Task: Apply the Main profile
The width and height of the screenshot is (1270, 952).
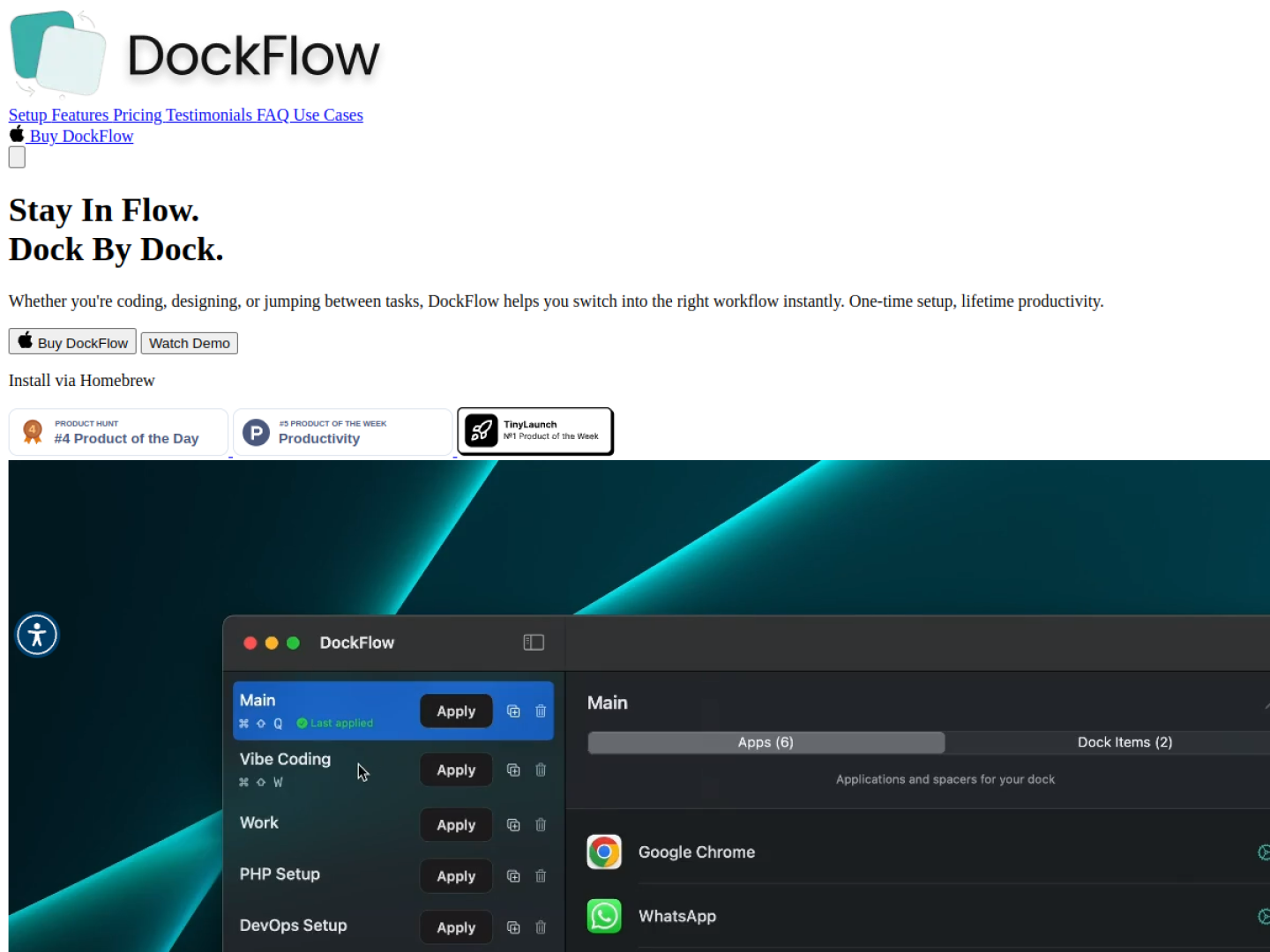Action: pyautogui.click(x=456, y=711)
